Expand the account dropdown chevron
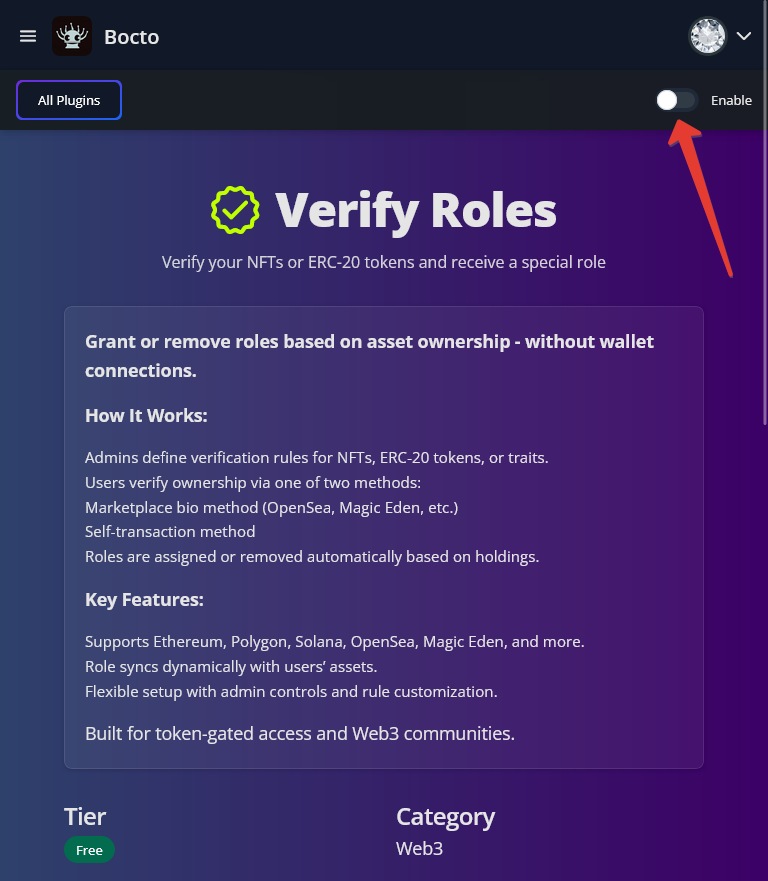Image resolution: width=768 pixels, height=881 pixels. pos(744,36)
